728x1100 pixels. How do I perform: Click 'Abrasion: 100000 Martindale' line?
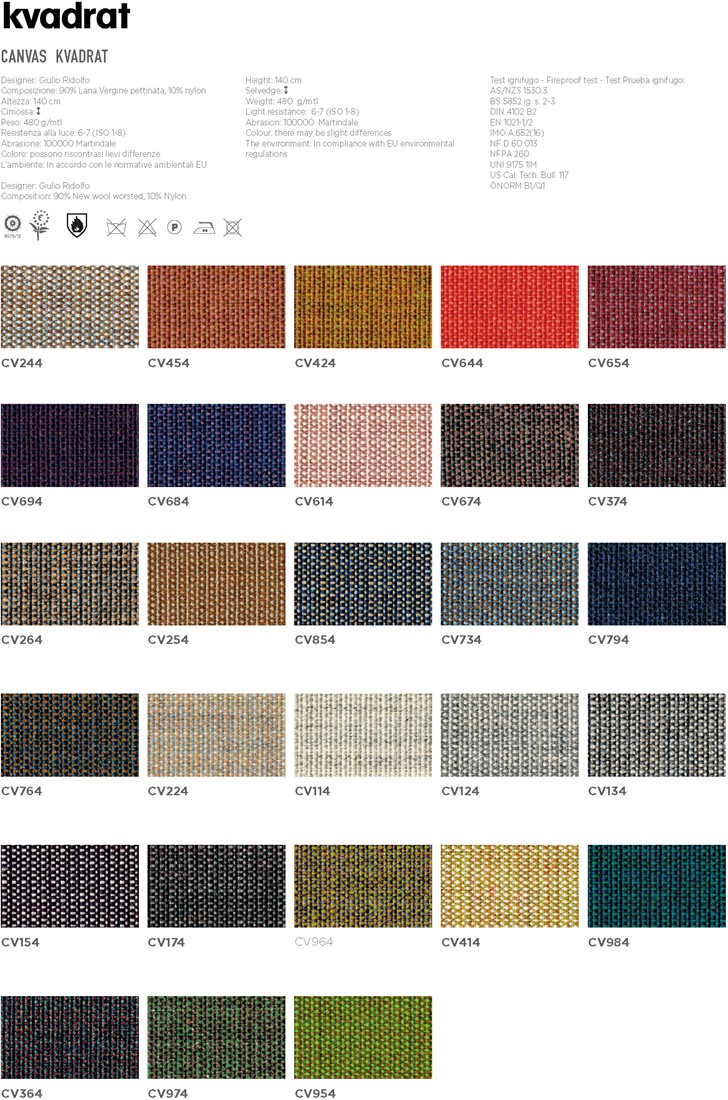tap(302, 122)
